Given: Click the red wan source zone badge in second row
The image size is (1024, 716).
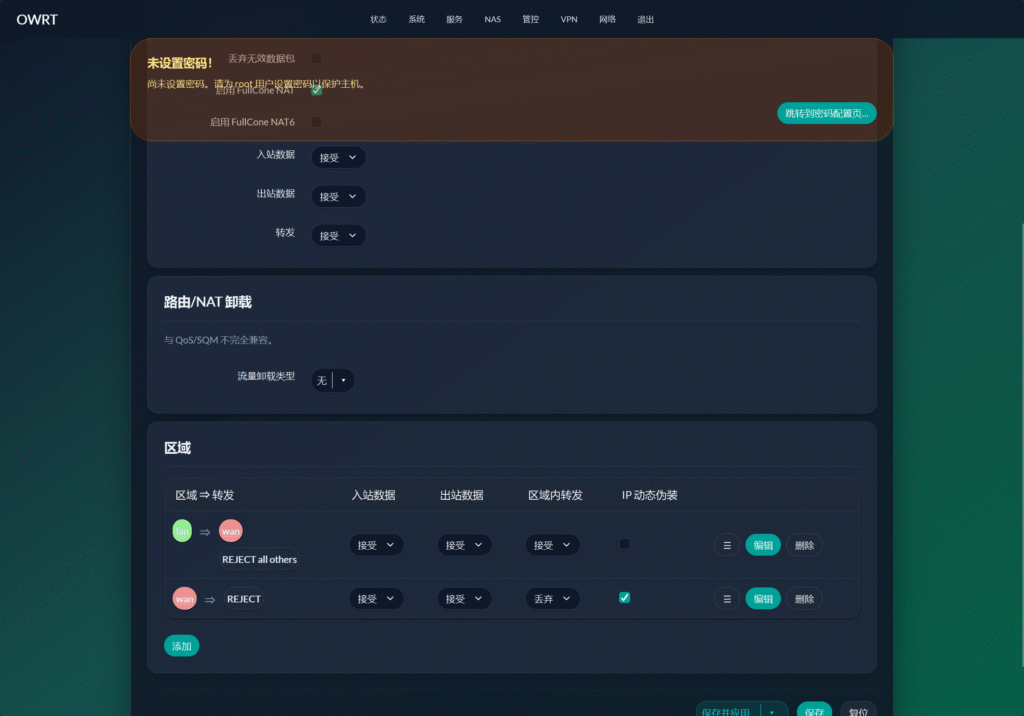Looking at the screenshot, I should (x=184, y=599).
